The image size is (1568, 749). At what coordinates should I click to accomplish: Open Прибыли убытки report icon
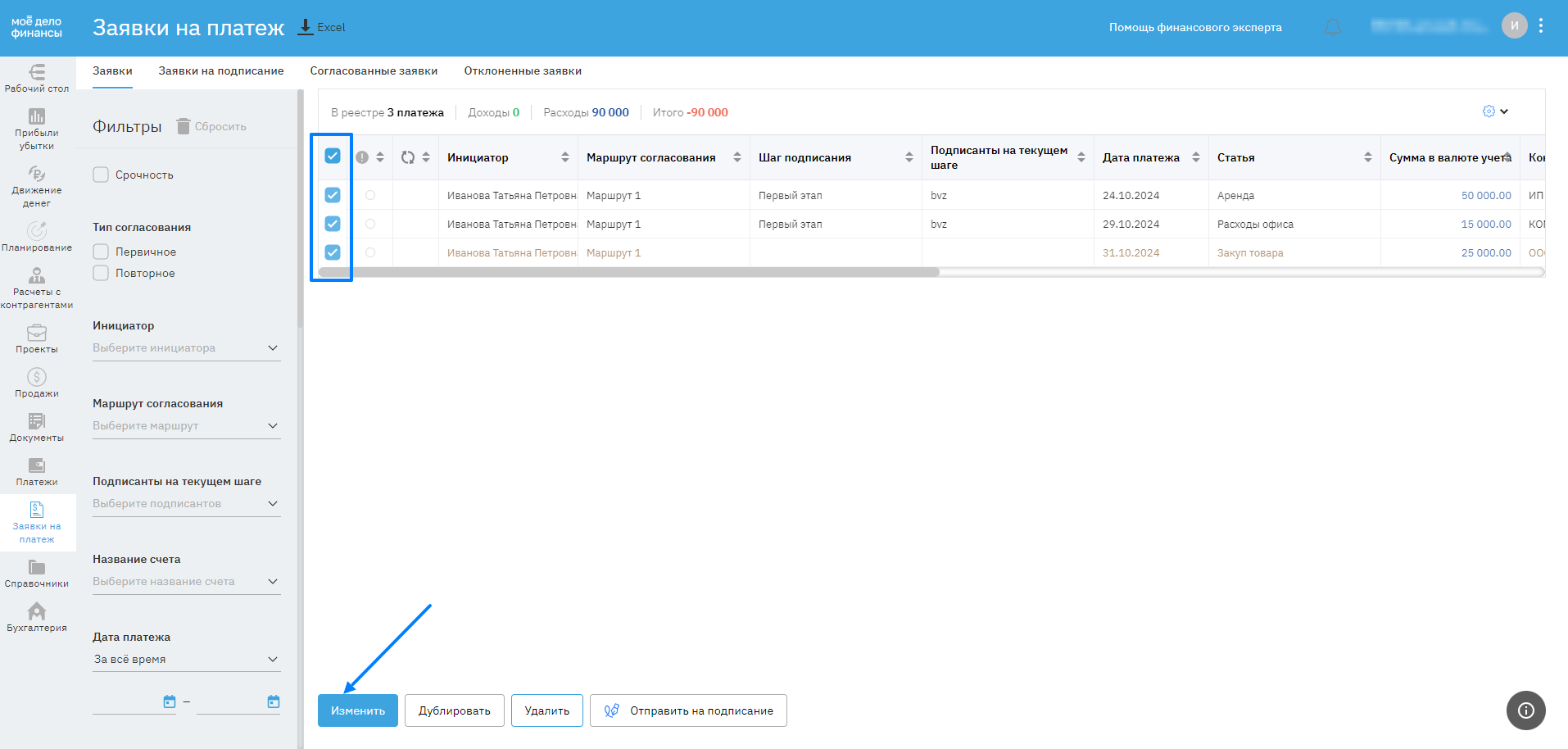tap(37, 117)
